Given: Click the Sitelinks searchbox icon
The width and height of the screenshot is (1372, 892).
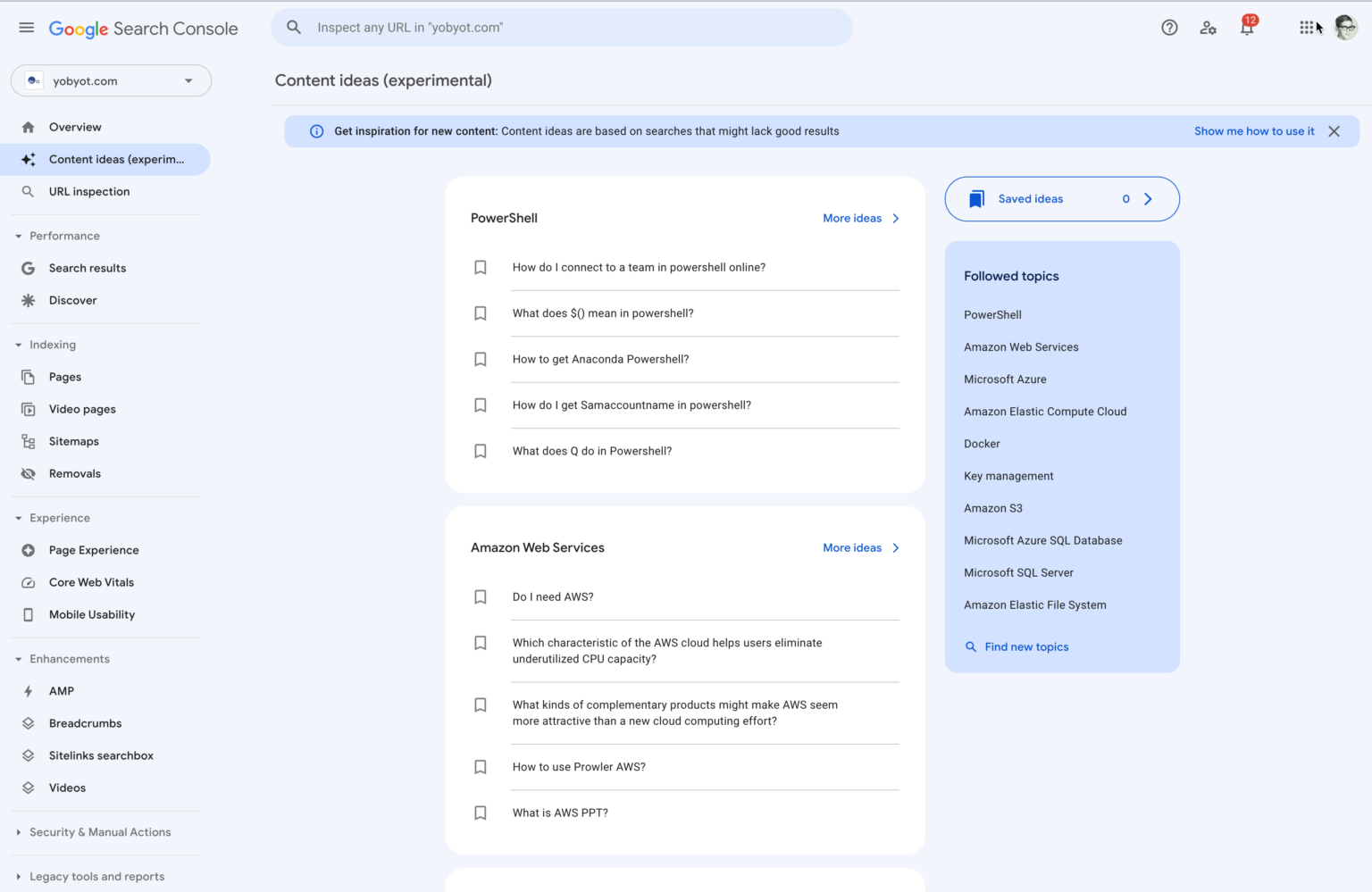Looking at the screenshot, I should click(x=29, y=755).
